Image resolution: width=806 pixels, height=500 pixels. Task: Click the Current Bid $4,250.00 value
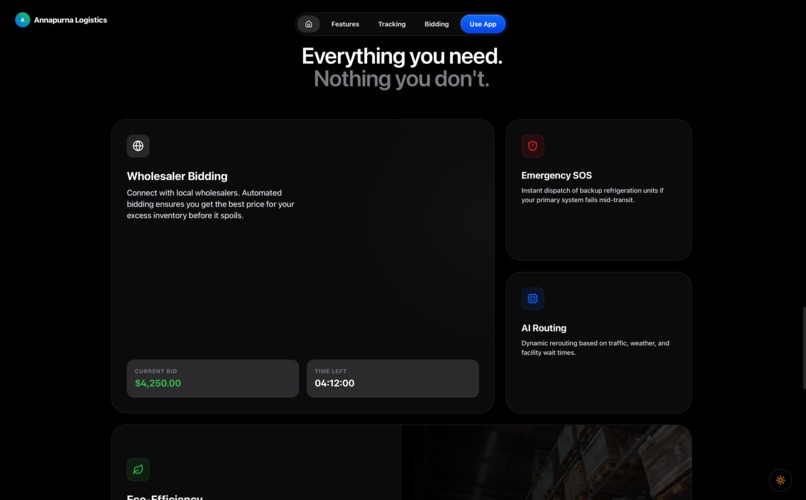point(158,383)
